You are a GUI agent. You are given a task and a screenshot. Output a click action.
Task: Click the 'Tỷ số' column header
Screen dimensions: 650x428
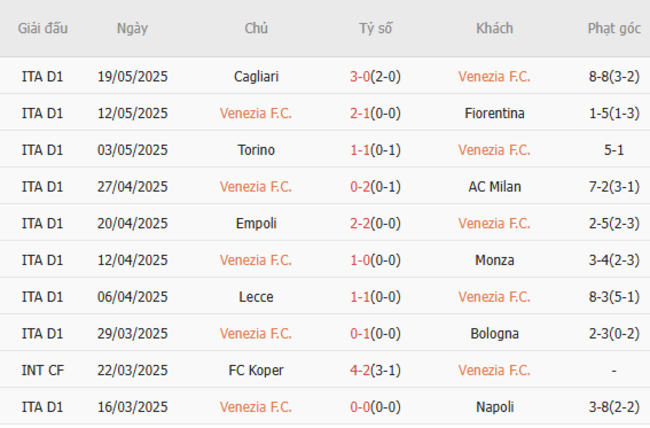tap(376, 28)
